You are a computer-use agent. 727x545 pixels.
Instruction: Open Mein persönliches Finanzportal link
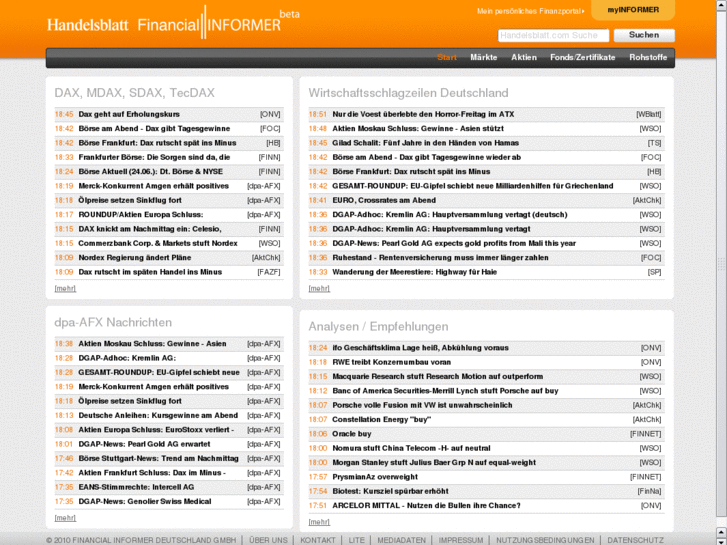(x=530, y=11)
